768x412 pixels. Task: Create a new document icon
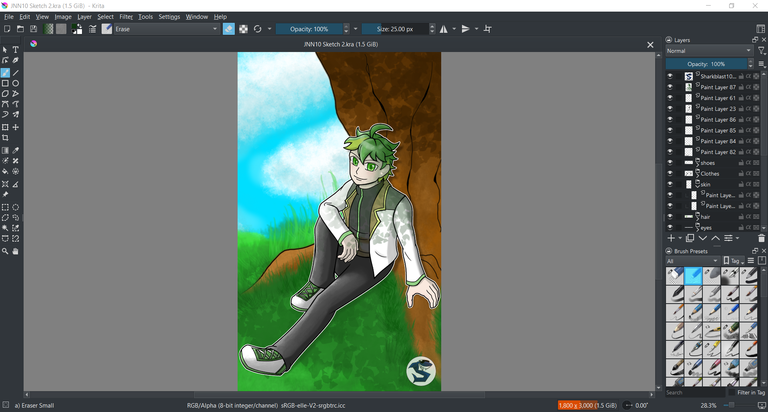pyautogui.click(x=7, y=29)
